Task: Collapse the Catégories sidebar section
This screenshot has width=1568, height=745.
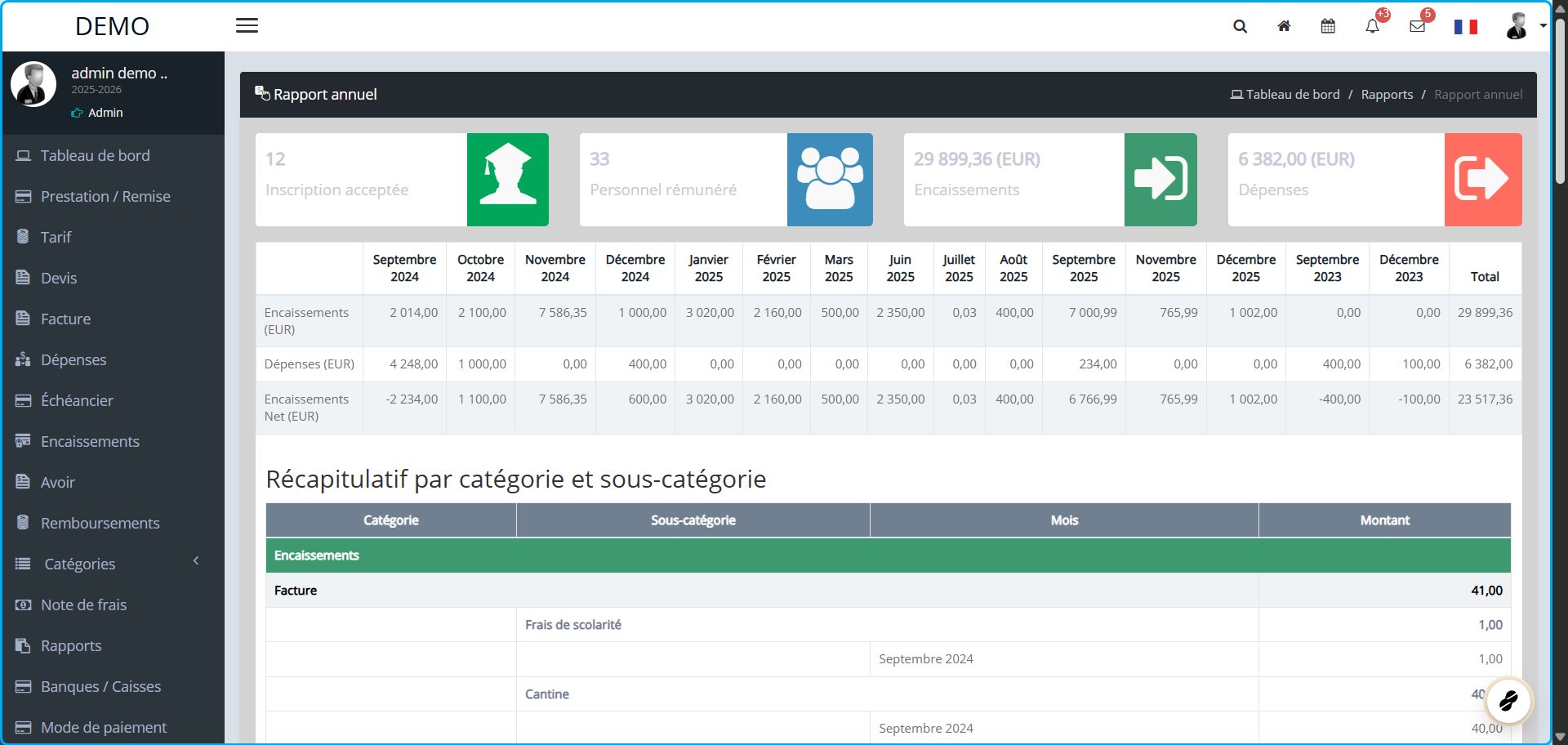Action: (x=195, y=561)
